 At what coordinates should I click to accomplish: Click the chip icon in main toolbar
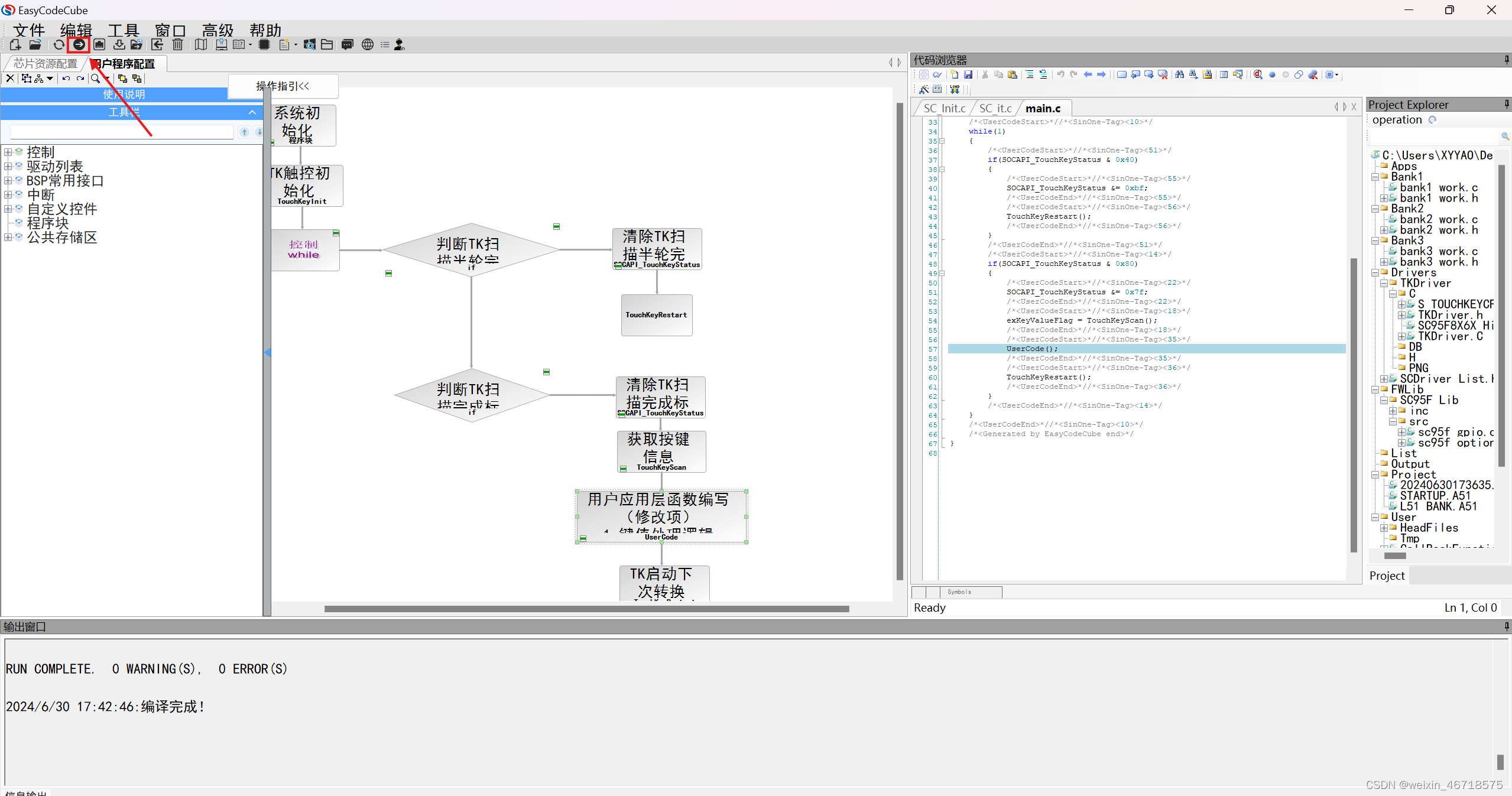tap(264, 45)
